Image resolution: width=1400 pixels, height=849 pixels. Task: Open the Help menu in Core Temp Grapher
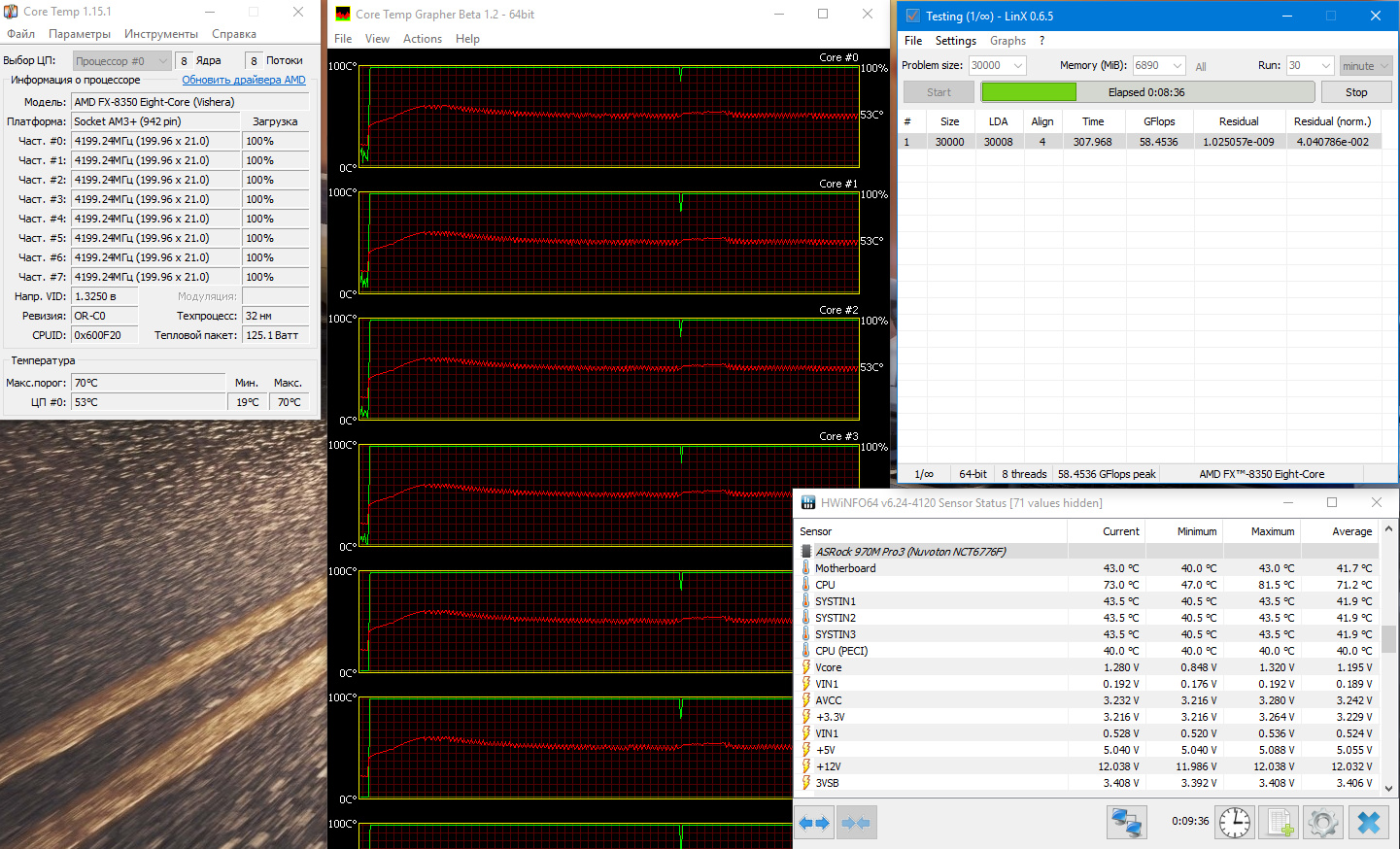click(467, 39)
